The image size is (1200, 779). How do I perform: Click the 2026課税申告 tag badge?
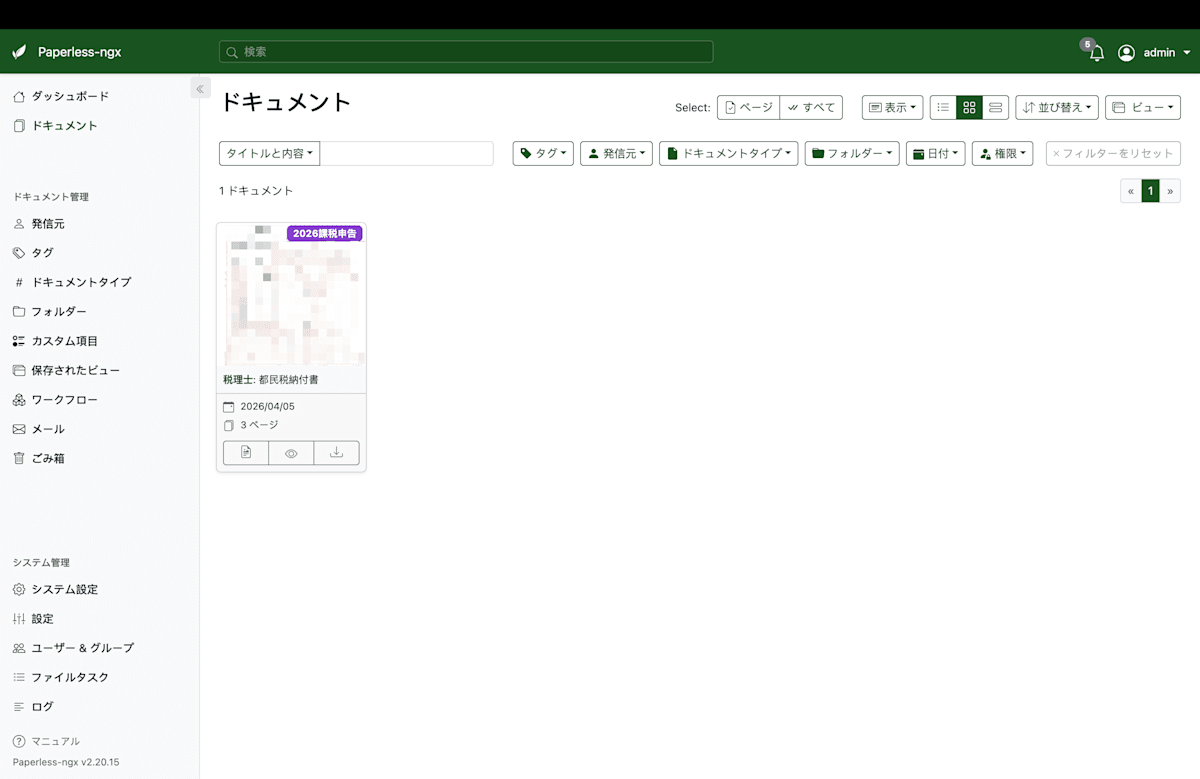324,234
